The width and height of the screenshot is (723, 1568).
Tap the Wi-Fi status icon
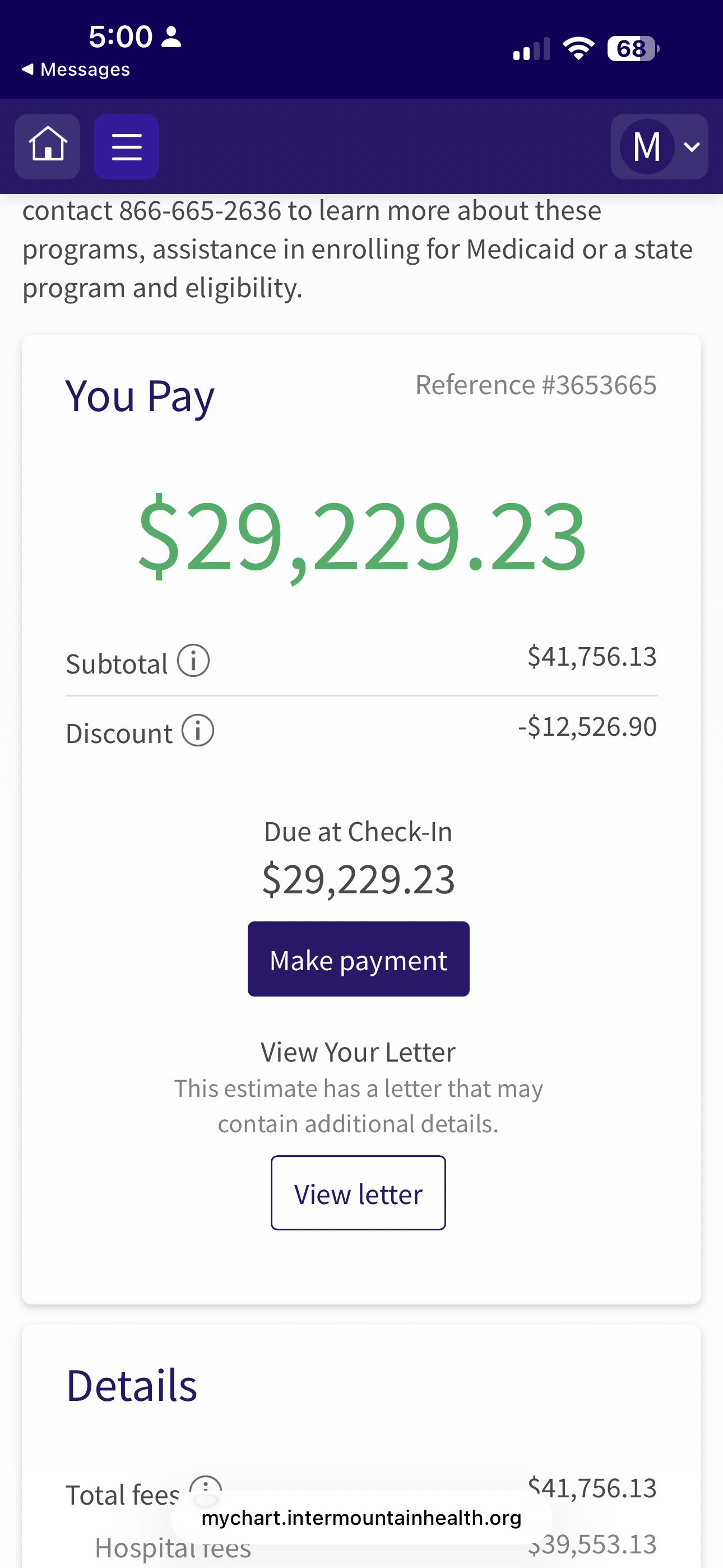[x=578, y=48]
